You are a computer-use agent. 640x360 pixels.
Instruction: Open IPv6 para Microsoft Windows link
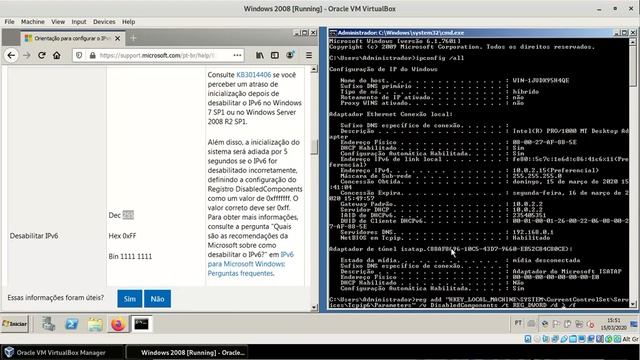251,264
